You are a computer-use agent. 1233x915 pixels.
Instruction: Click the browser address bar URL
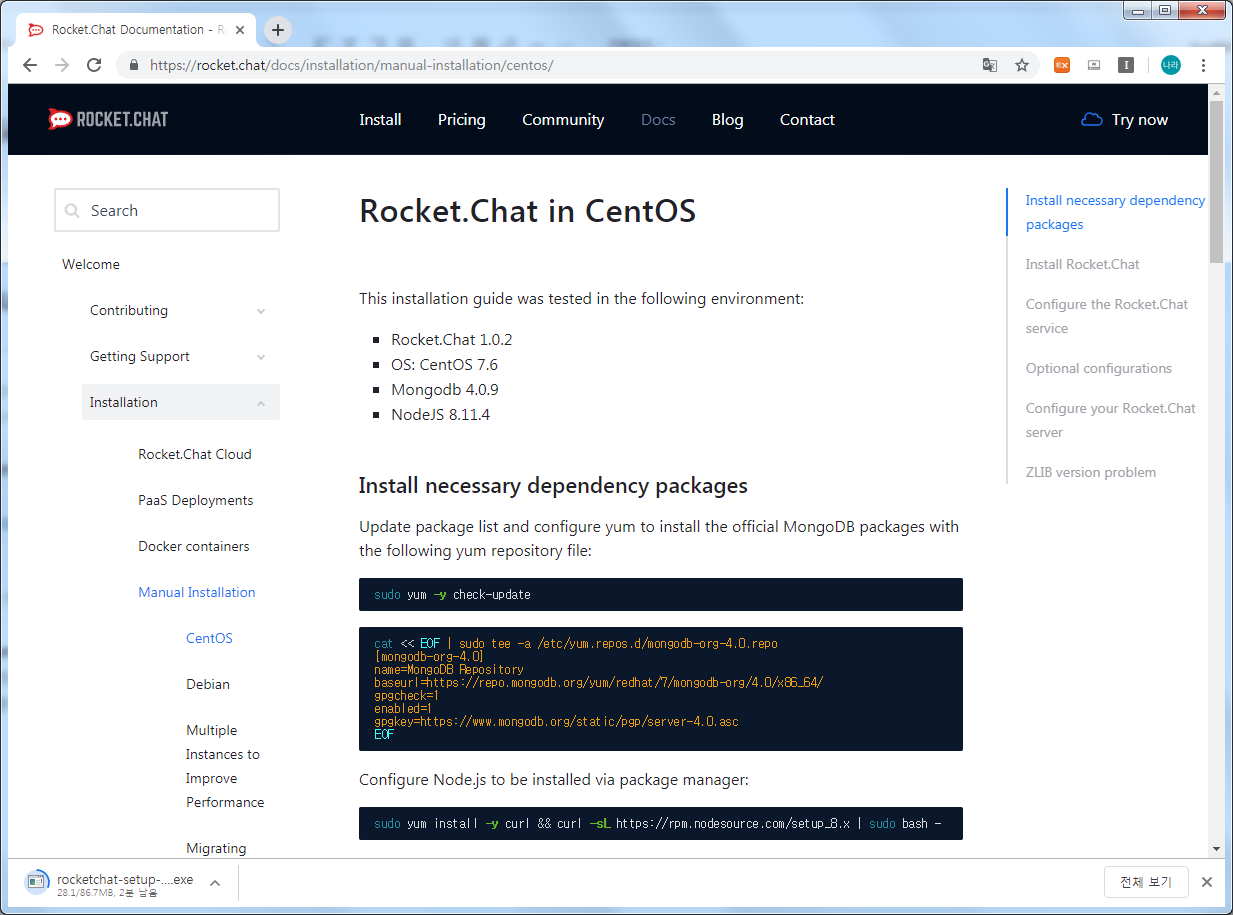(x=351, y=65)
